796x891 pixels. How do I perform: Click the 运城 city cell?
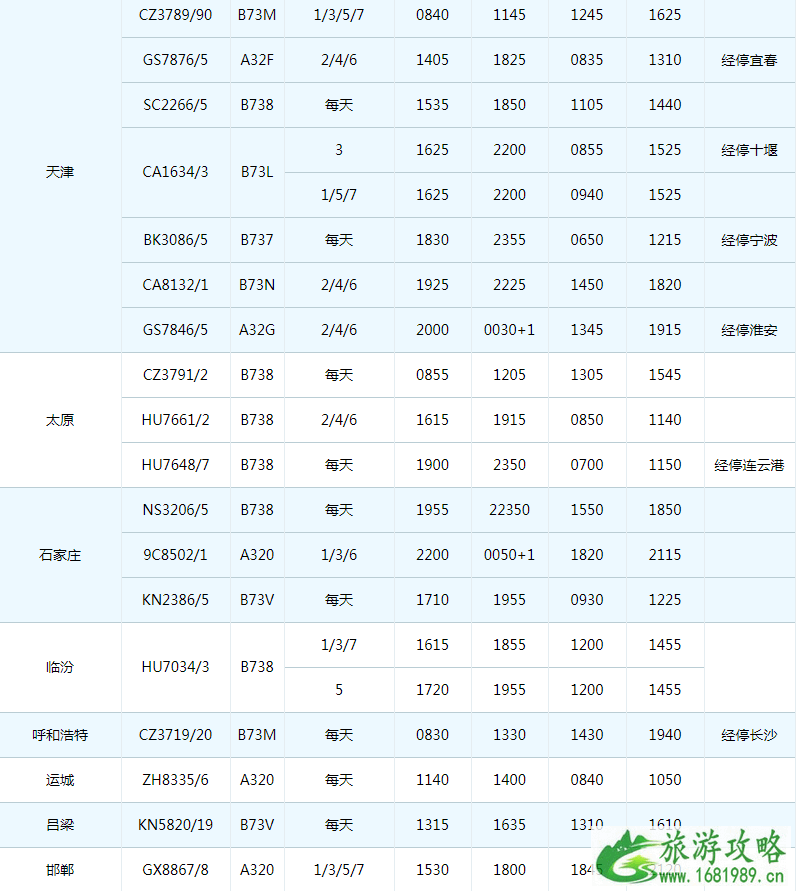pyautogui.click(x=60, y=780)
